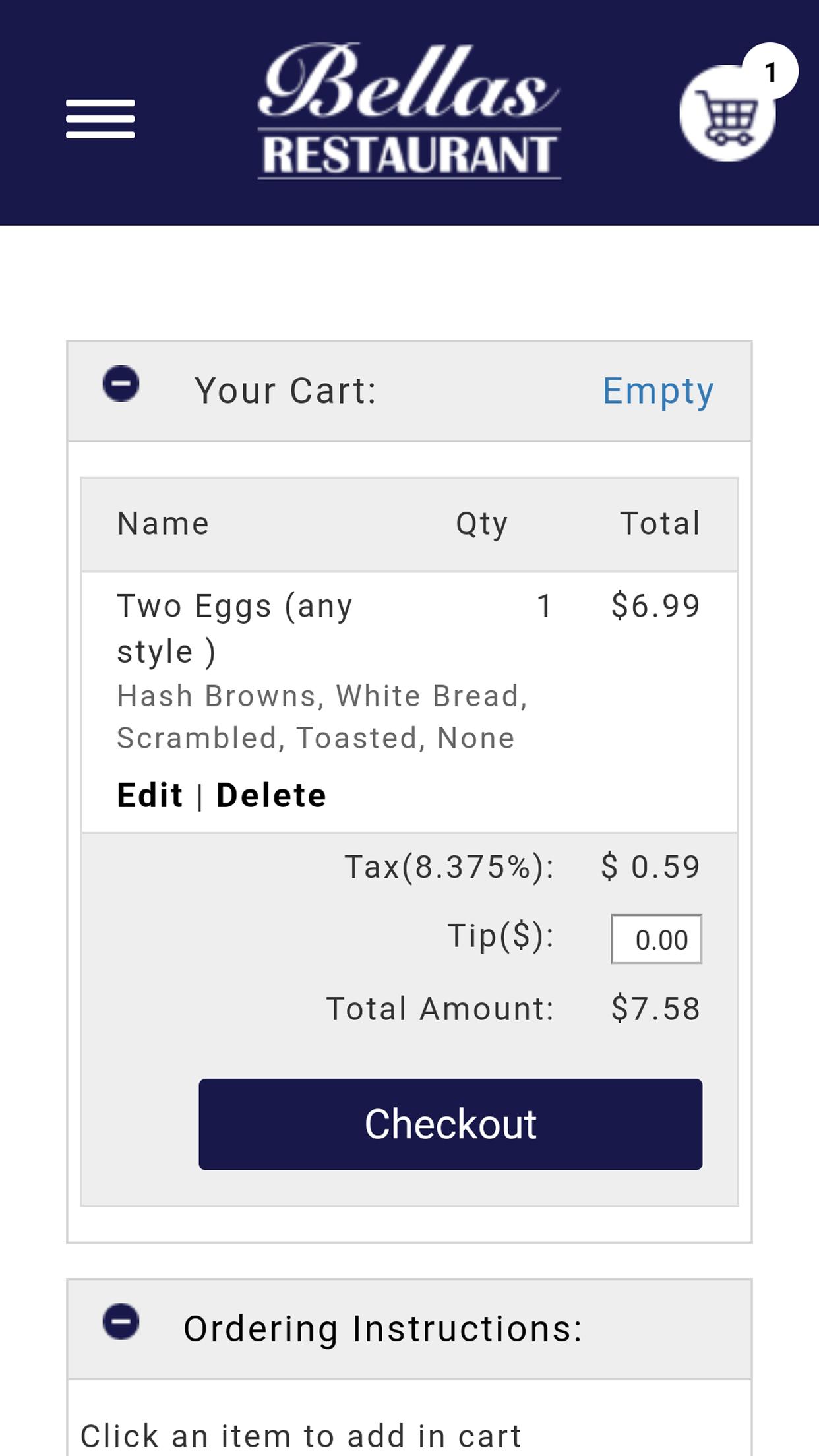
Task: Open the hamburger navigation menu
Action: click(x=100, y=119)
